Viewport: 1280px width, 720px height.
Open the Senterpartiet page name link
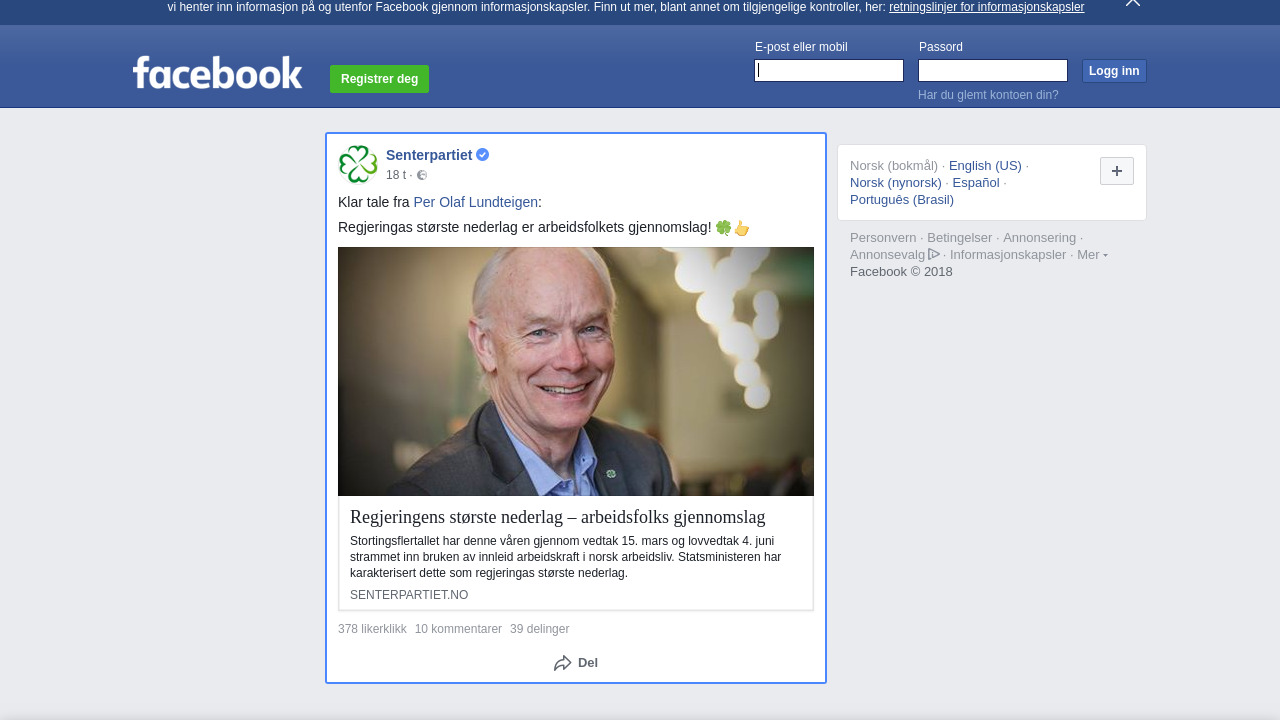click(x=429, y=155)
